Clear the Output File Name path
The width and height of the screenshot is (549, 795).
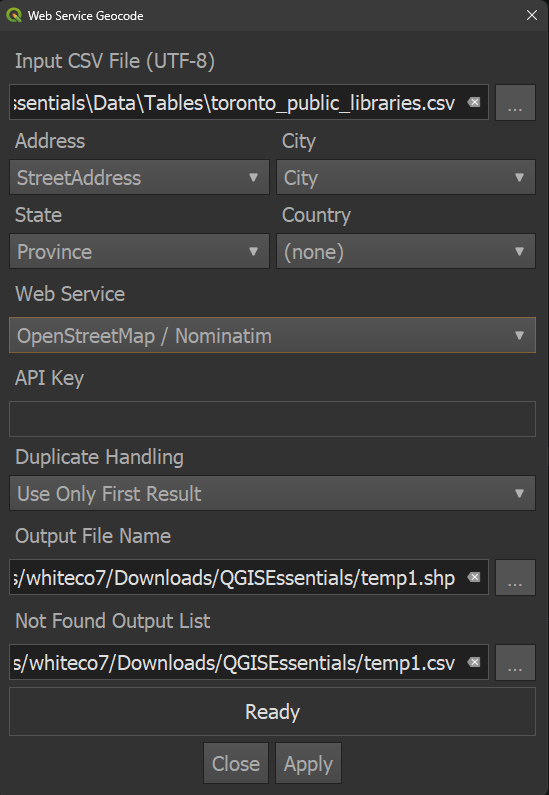tap(473, 577)
